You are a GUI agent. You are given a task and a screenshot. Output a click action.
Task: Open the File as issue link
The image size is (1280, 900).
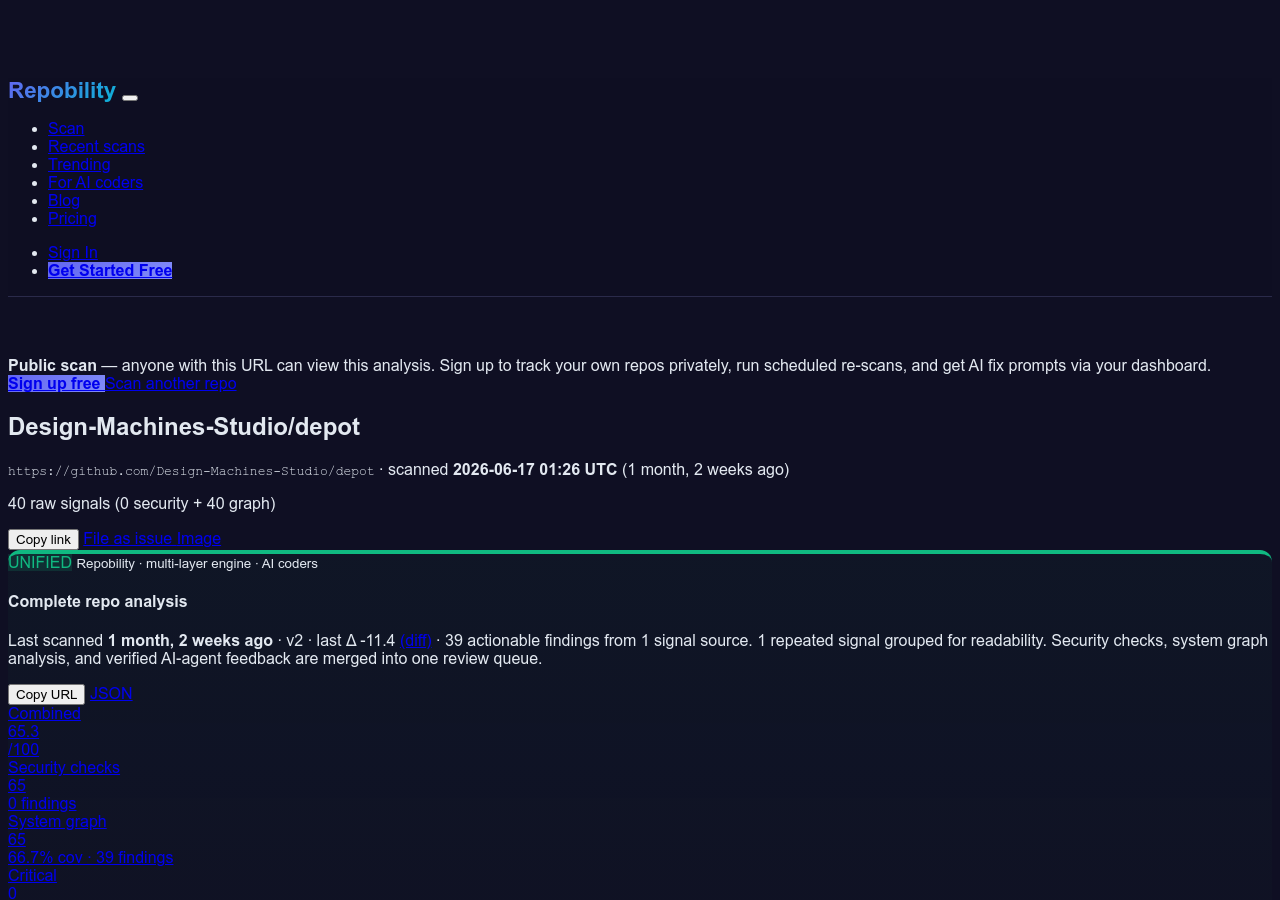128,538
